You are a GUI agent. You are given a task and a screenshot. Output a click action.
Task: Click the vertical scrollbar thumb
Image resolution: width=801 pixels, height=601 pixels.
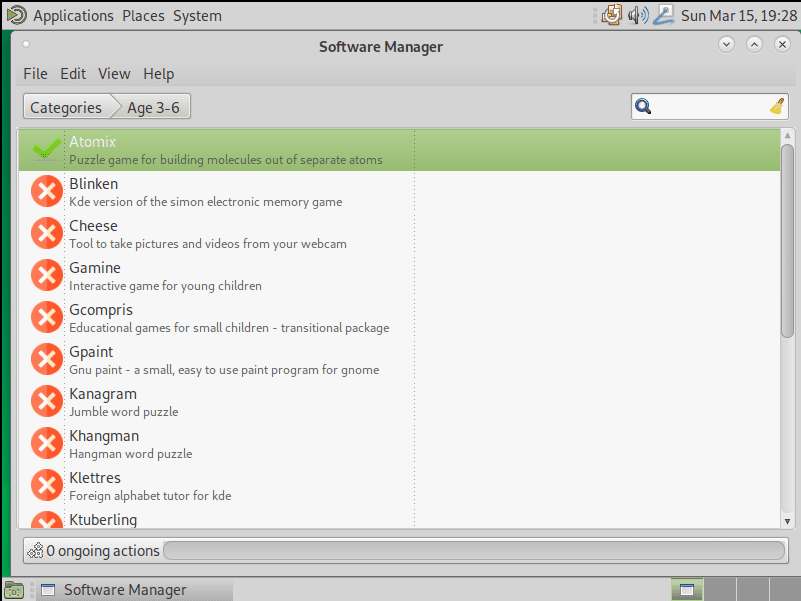[787, 241]
